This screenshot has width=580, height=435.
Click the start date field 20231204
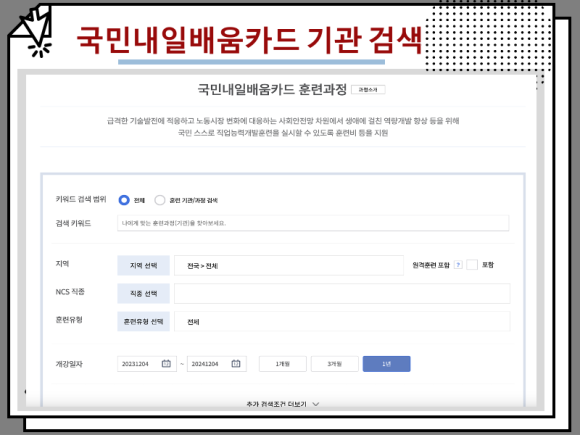(147, 364)
